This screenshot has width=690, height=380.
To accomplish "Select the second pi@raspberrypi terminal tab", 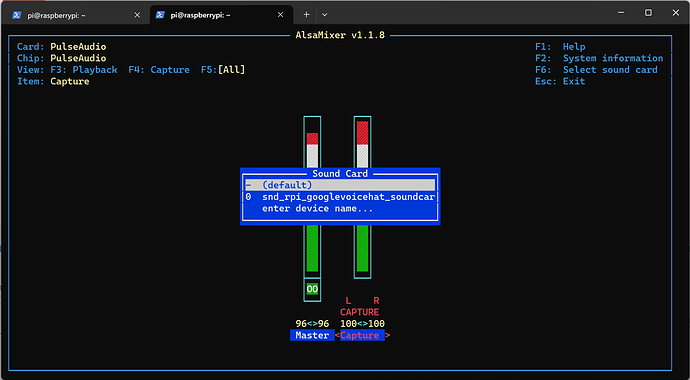I will coord(221,15).
